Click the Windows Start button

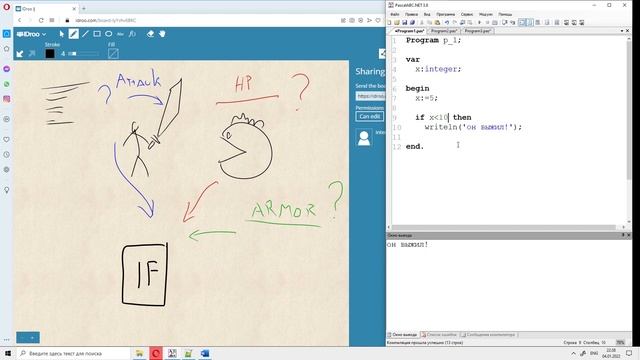[7, 353]
